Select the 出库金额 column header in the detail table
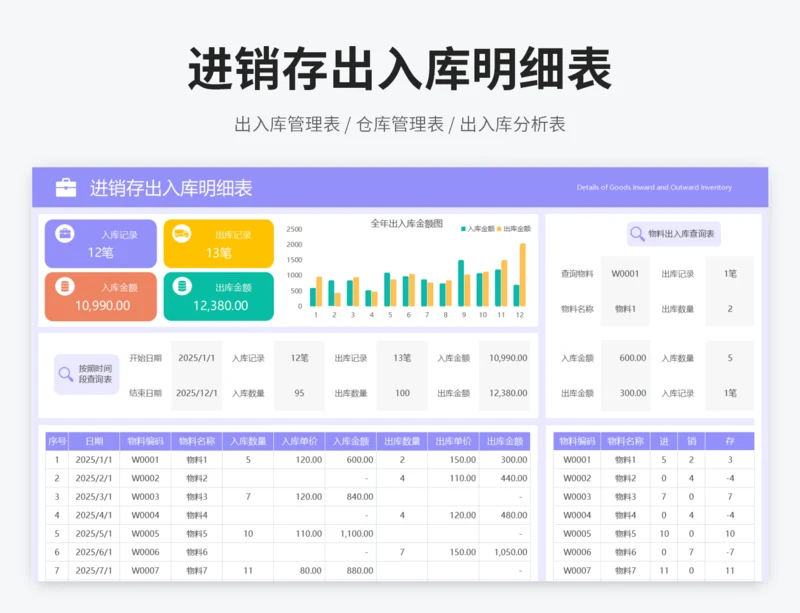Viewport: 800px width, 613px height. [505, 441]
